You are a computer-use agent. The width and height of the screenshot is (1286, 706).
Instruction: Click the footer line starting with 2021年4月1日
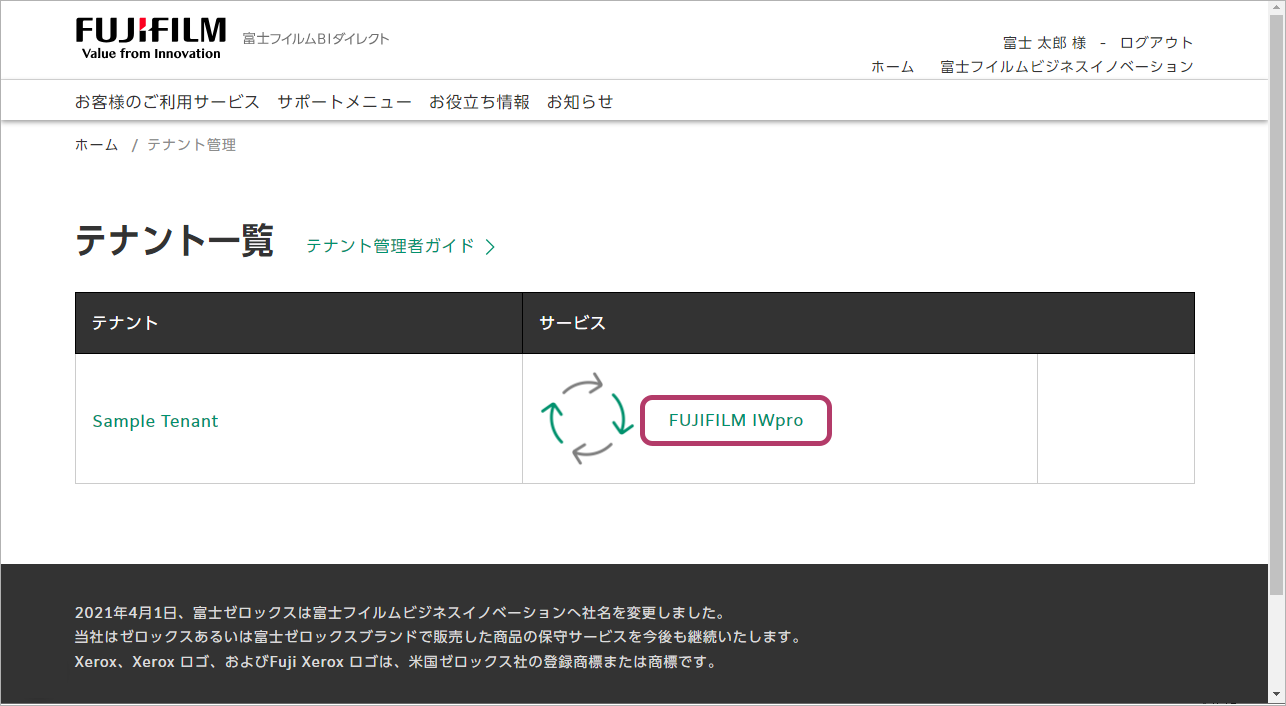[400, 613]
